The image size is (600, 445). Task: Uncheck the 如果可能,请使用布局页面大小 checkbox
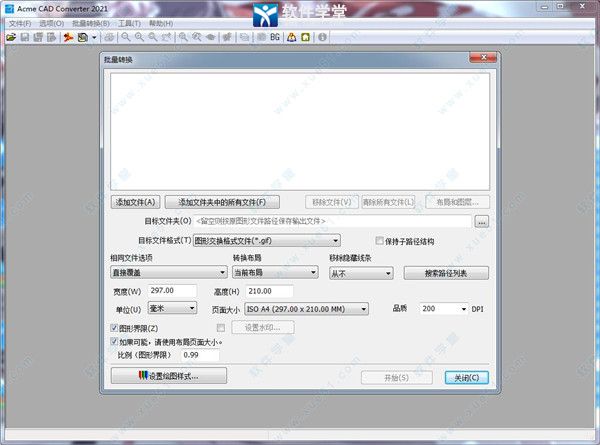tap(114, 341)
